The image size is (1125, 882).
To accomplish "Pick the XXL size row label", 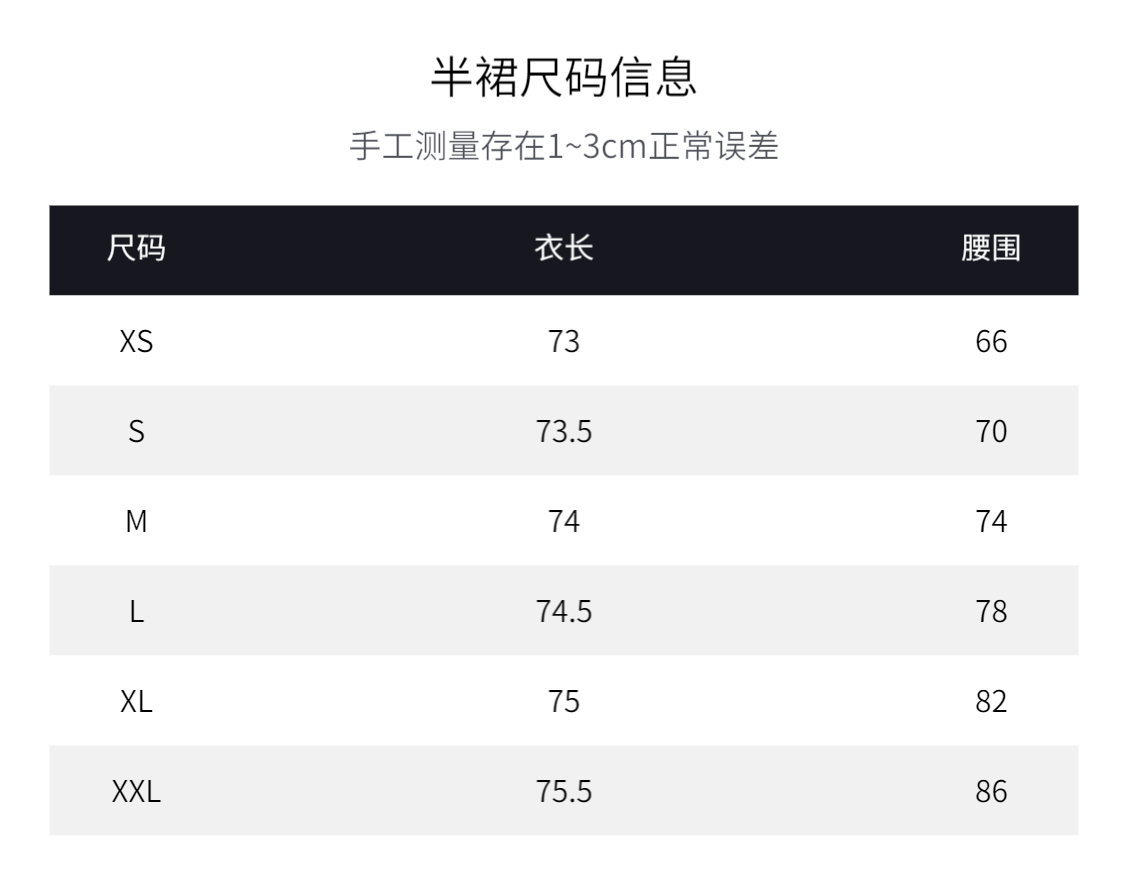I will pos(136,792).
